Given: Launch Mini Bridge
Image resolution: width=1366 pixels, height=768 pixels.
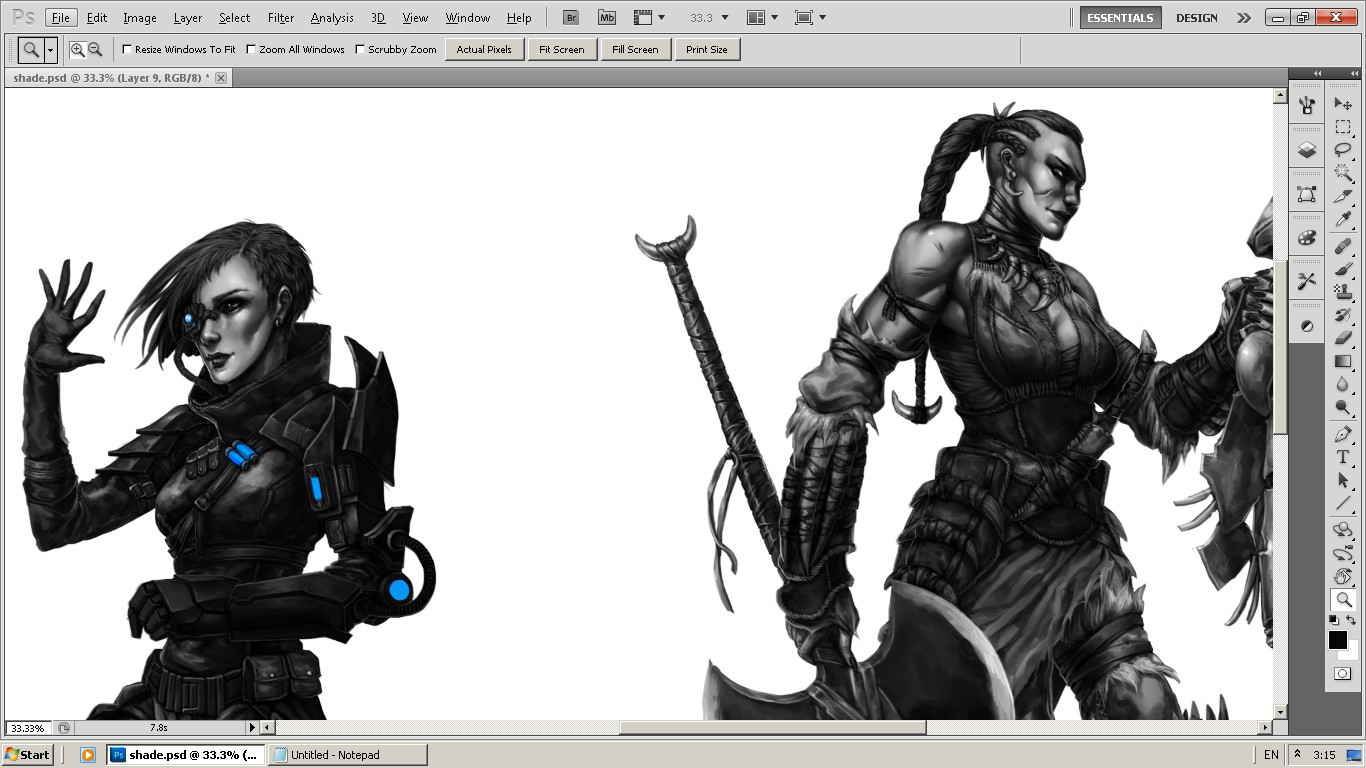Looking at the screenshot, I should click(x=607, y=17).
